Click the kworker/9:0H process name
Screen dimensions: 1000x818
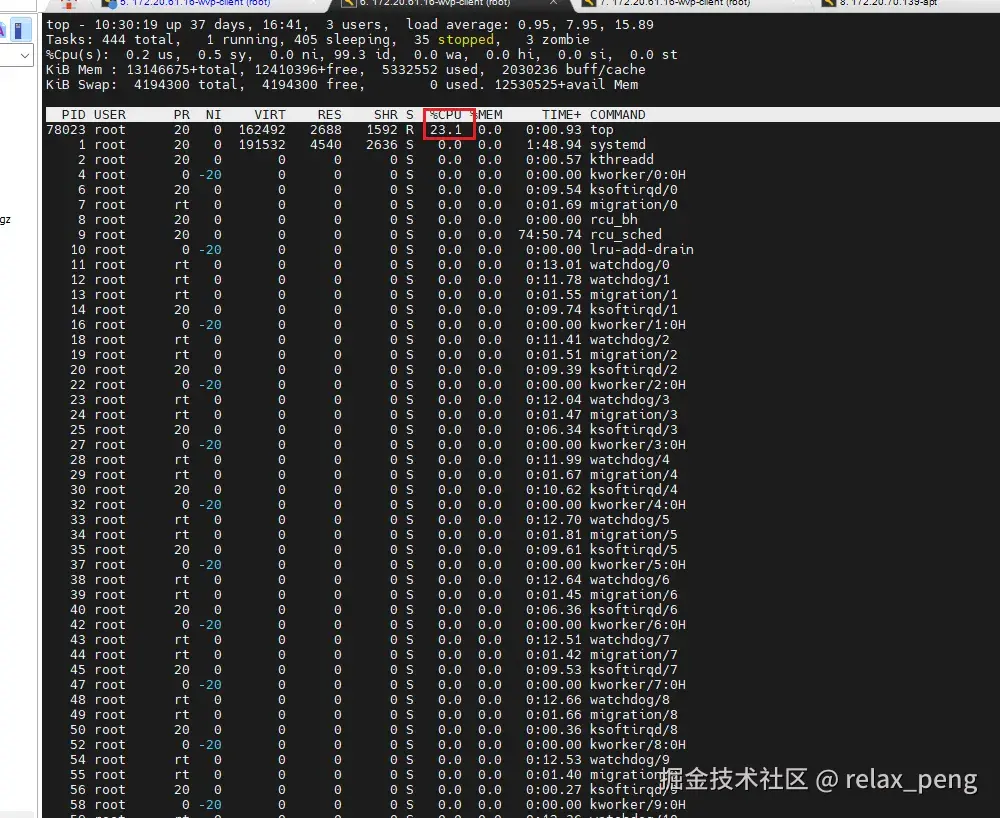click(x=638, y=805)
